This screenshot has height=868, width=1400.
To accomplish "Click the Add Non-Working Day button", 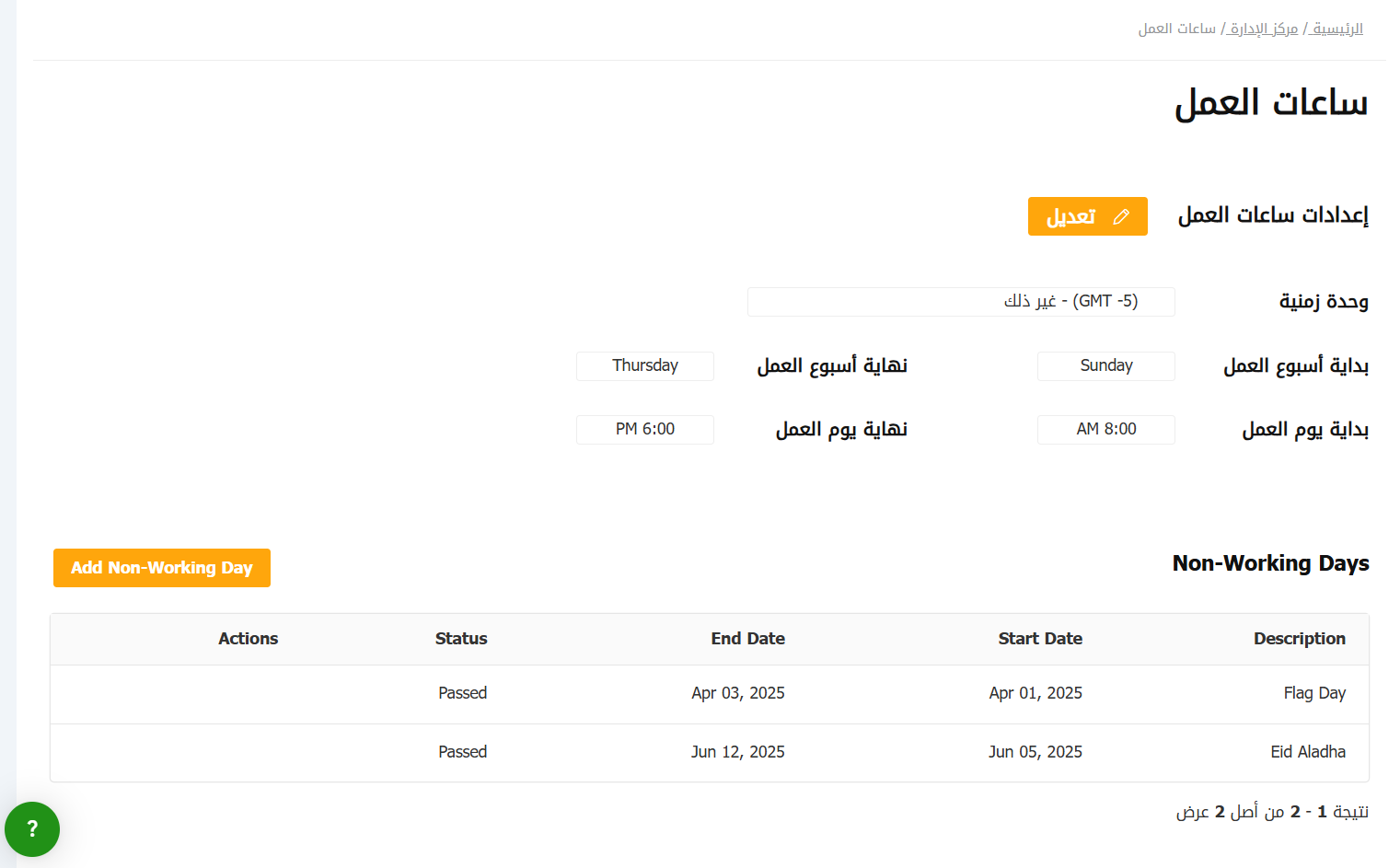I will [x=162, y=568].
